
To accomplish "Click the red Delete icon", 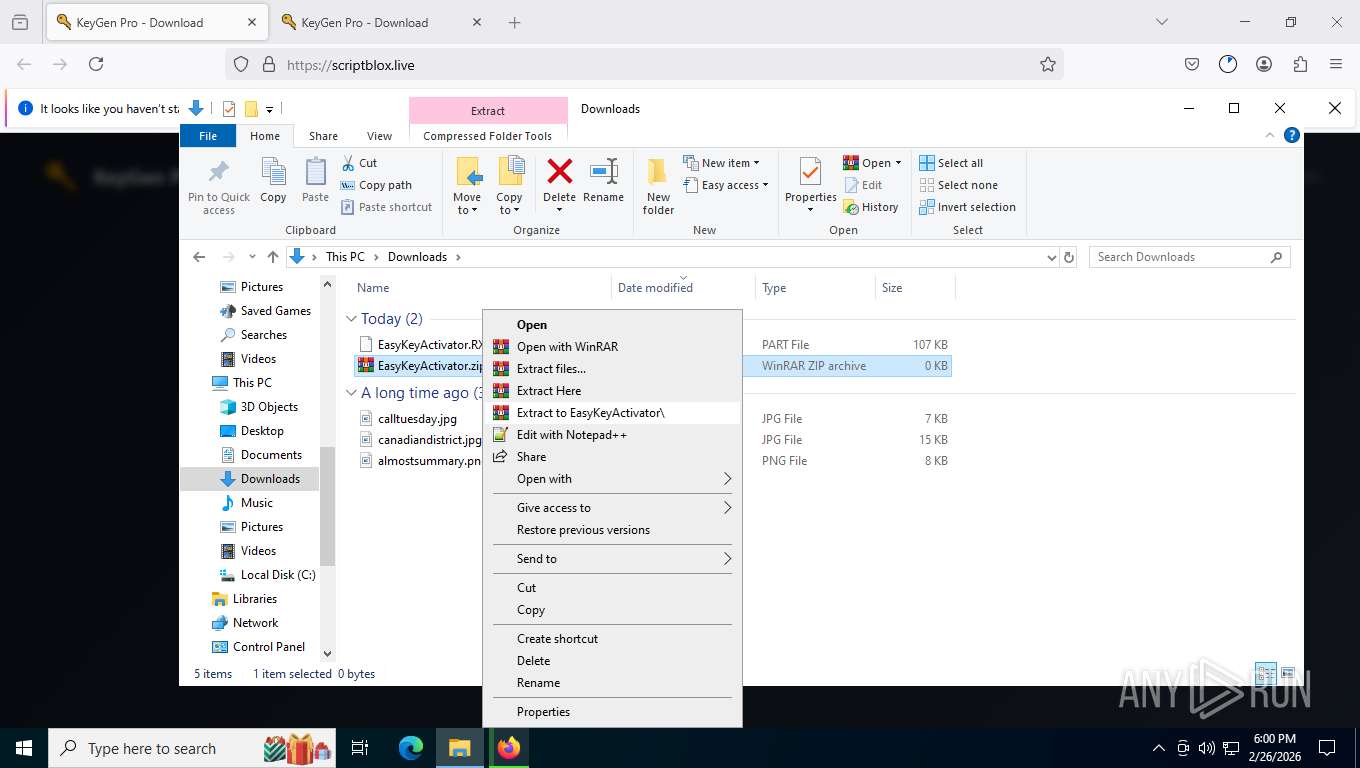I will [x=559, y=172].
